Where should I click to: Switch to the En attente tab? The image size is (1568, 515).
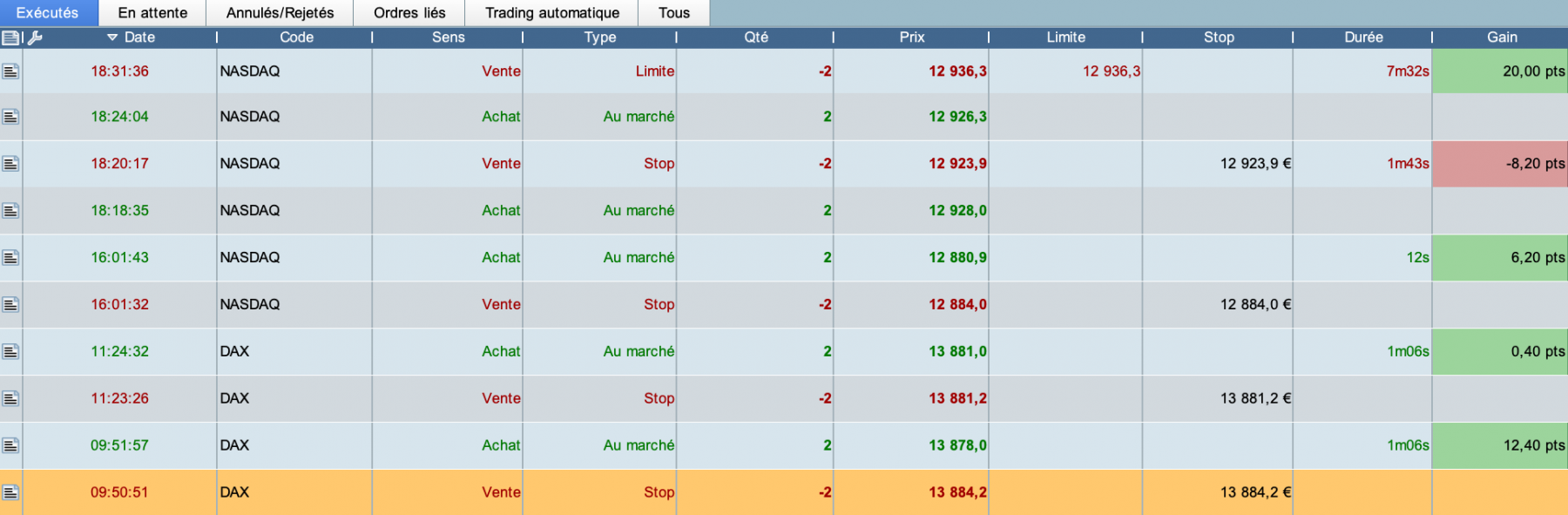[152, 13]
